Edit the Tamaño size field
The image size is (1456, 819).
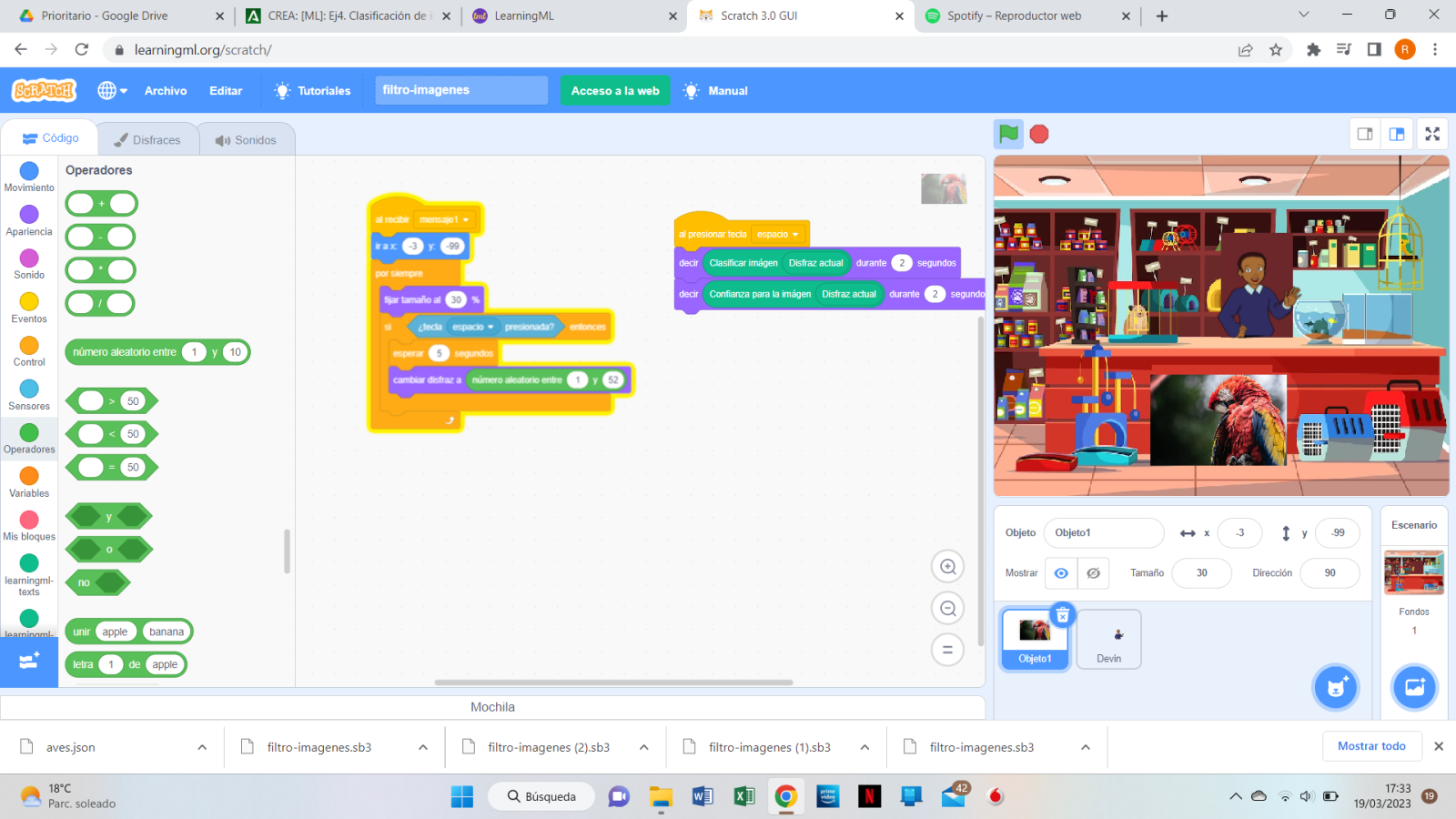click(x=1201, y=573)
